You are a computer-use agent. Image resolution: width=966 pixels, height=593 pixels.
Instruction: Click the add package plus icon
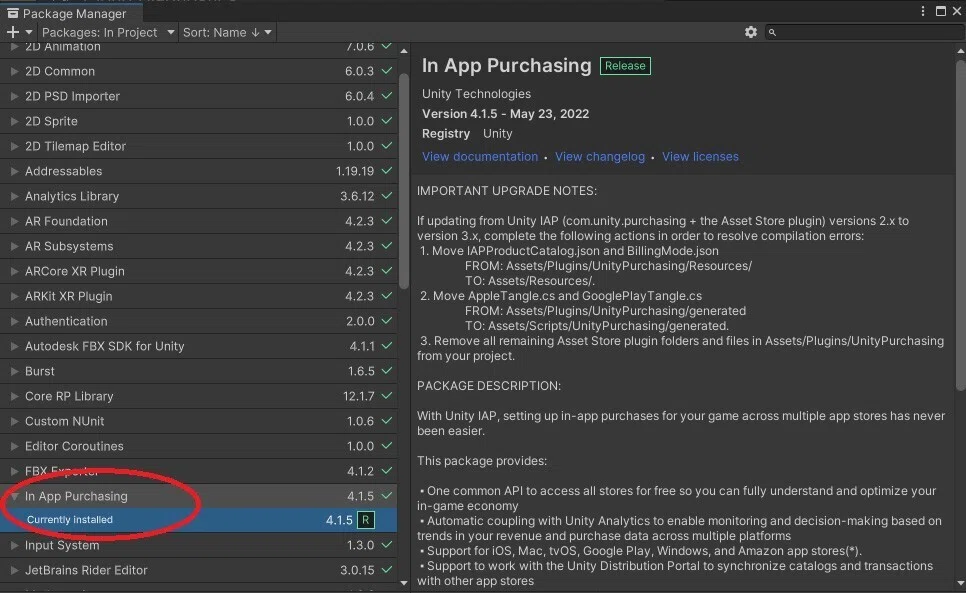point(13,32)
